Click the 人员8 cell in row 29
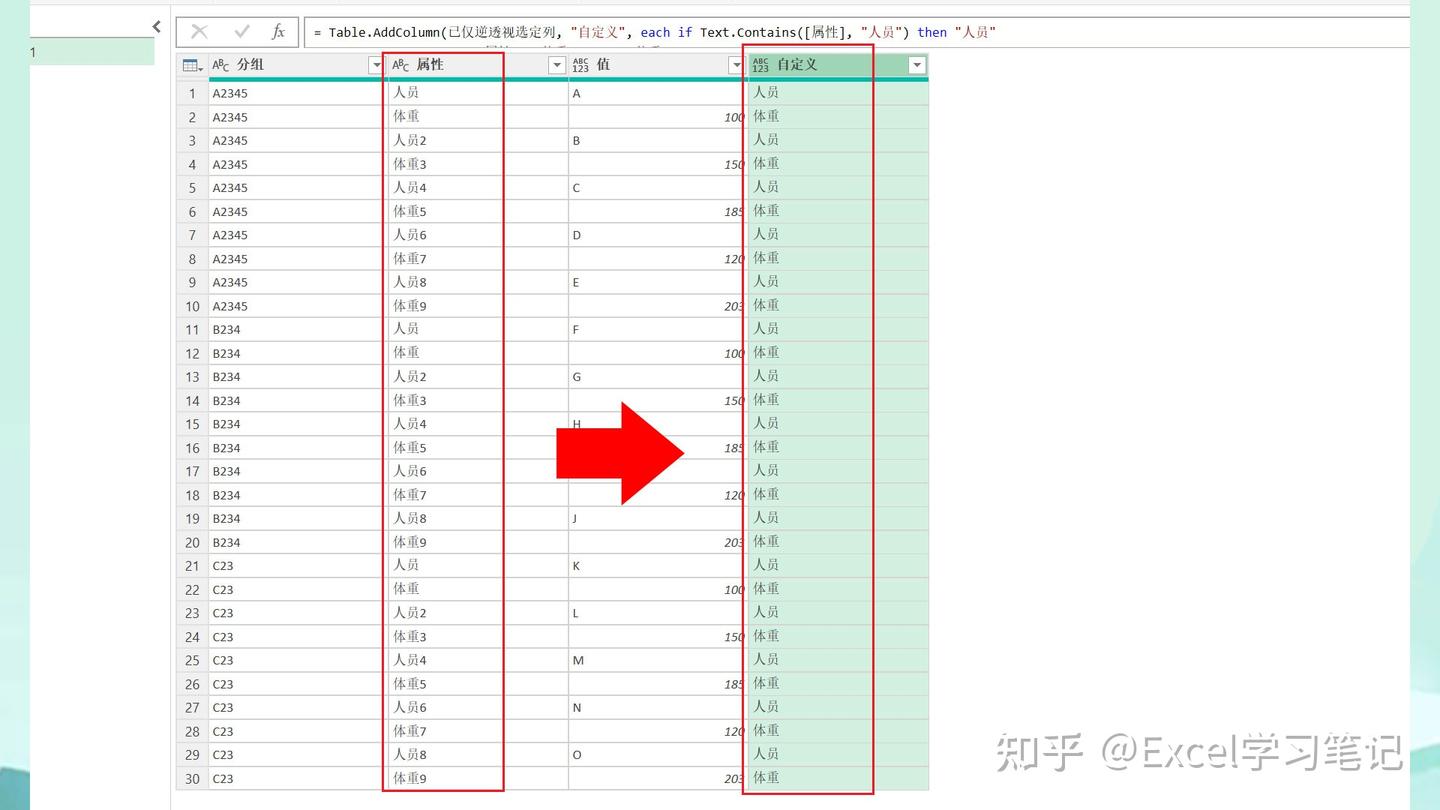This screenshot has height=810, width=1440. [477, 755]
